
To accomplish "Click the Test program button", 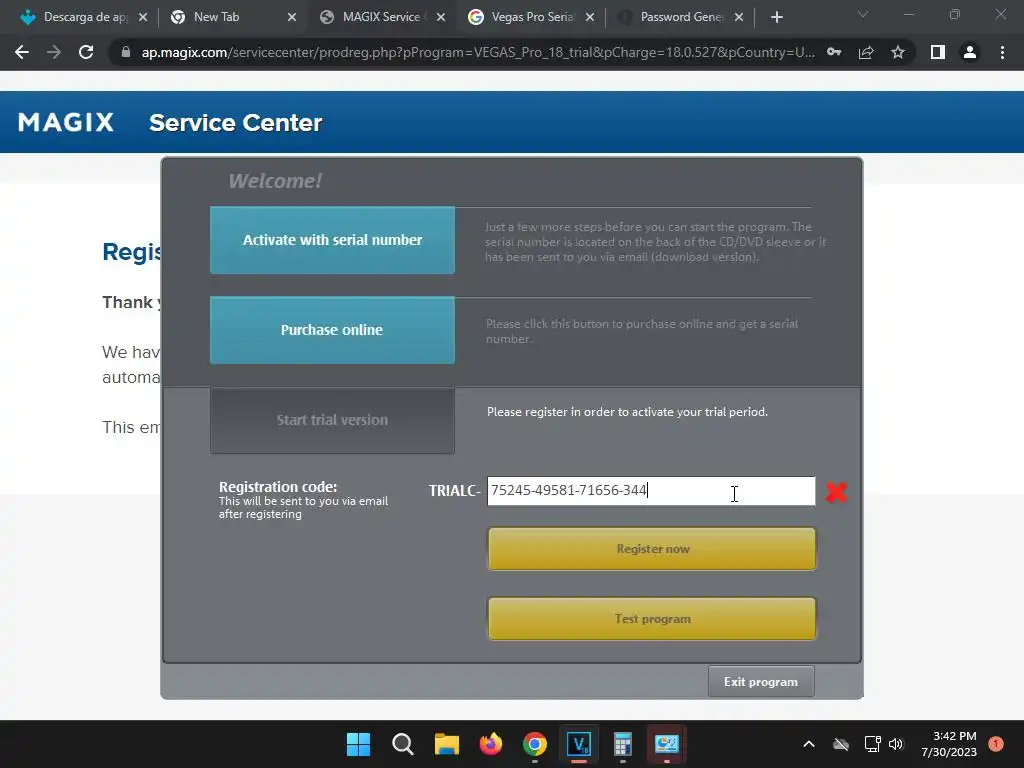I will [652, 618].
